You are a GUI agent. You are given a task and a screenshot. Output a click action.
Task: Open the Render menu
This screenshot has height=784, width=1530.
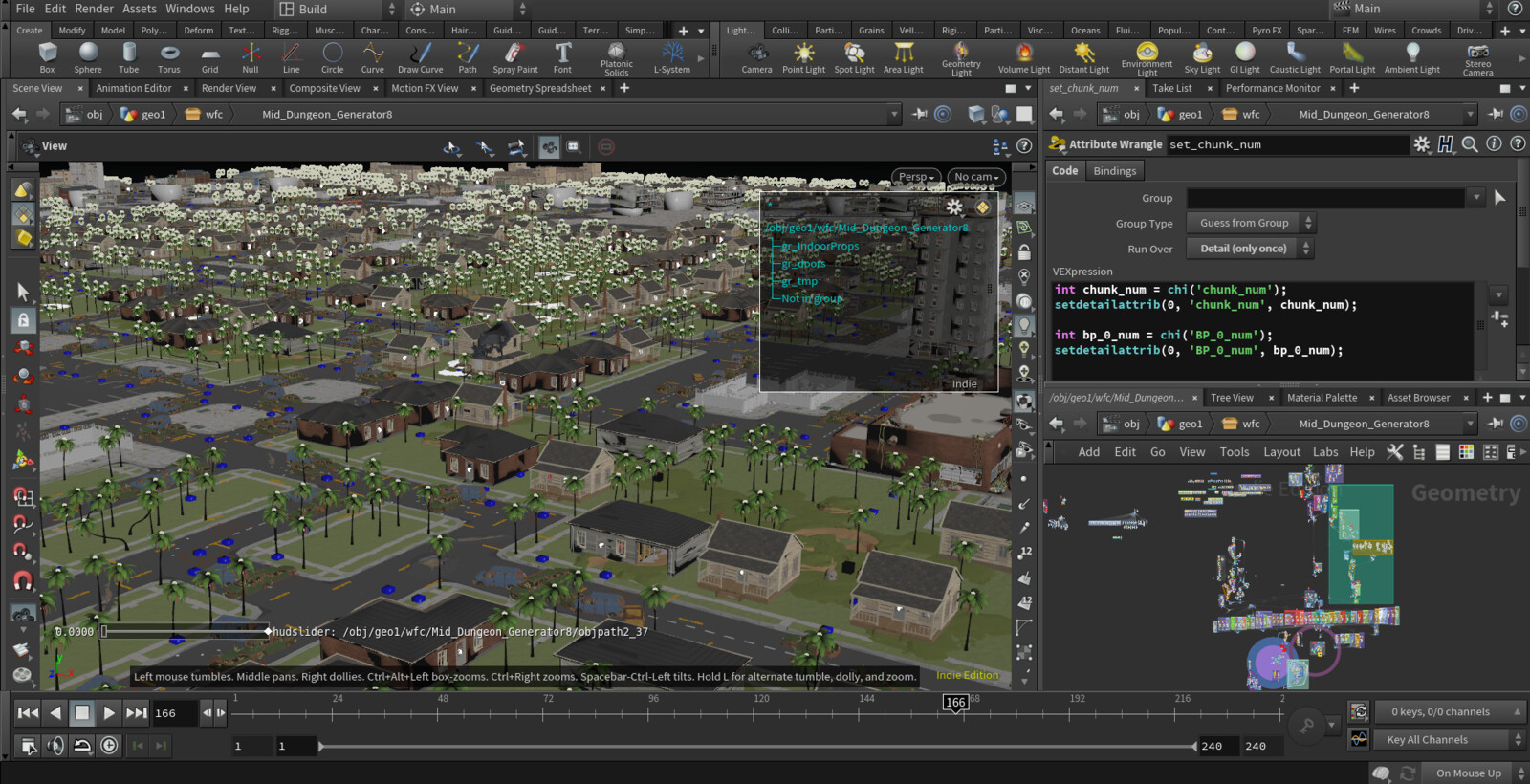pyautogui.click(x=94, y=9)
